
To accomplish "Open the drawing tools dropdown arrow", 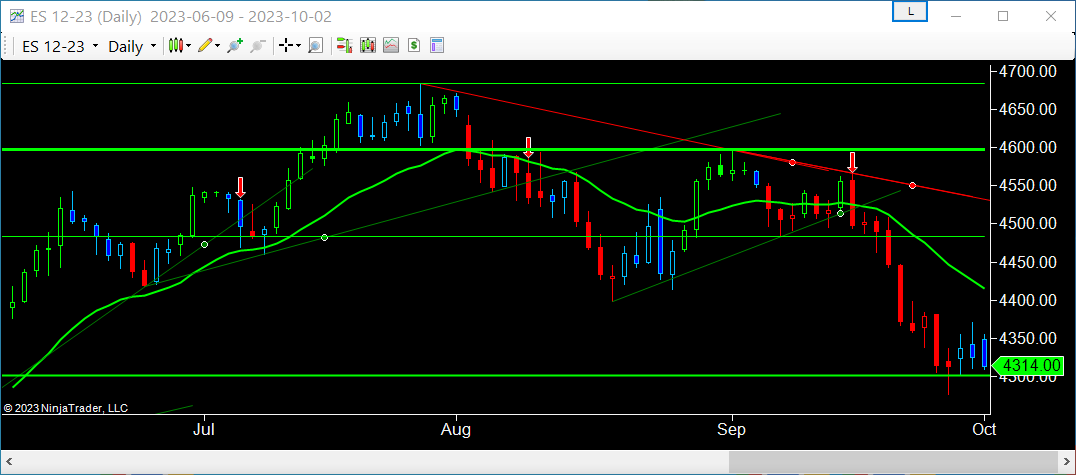I will pos(218,47).
